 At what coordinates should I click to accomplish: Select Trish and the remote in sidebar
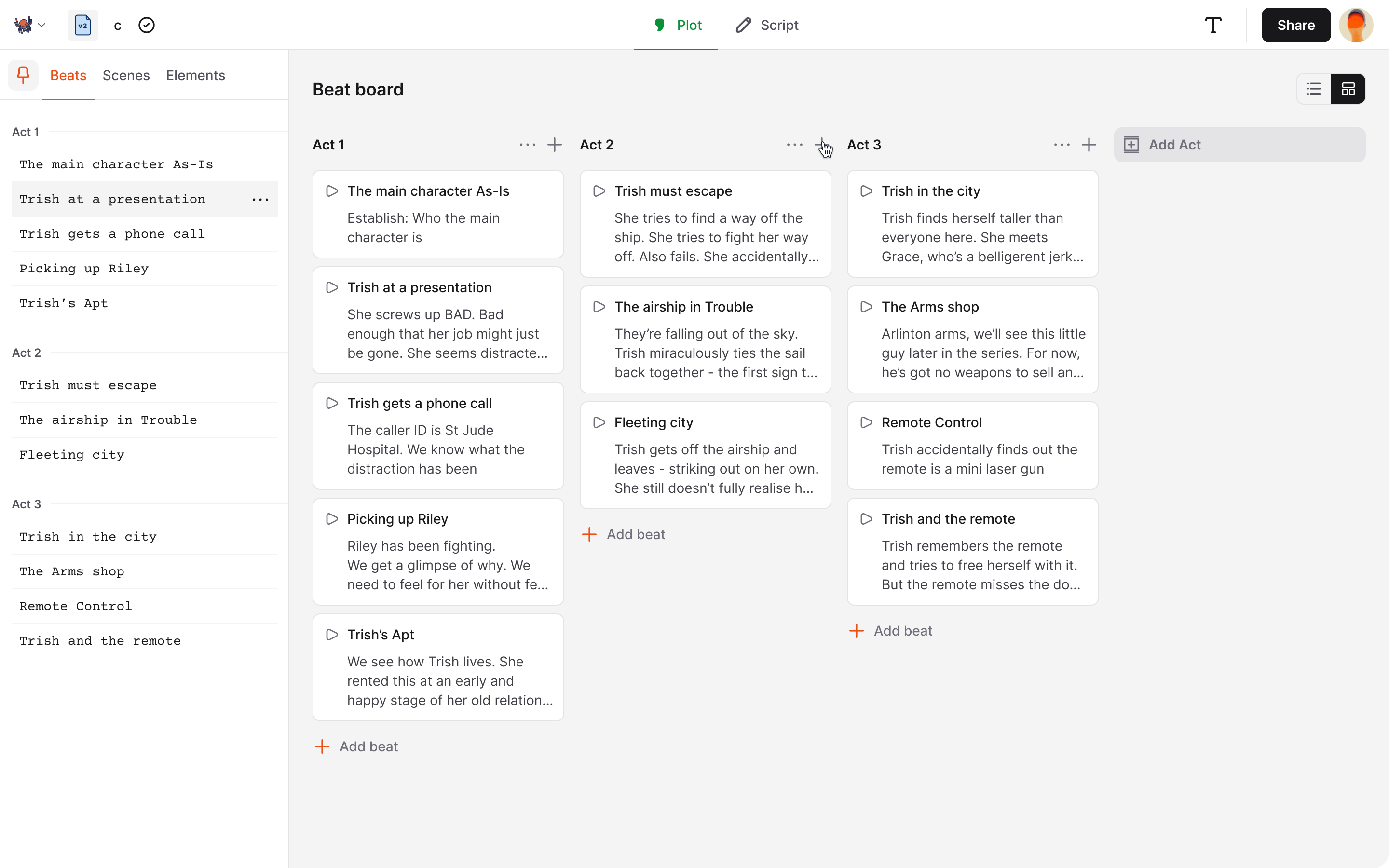pos(145,641)
